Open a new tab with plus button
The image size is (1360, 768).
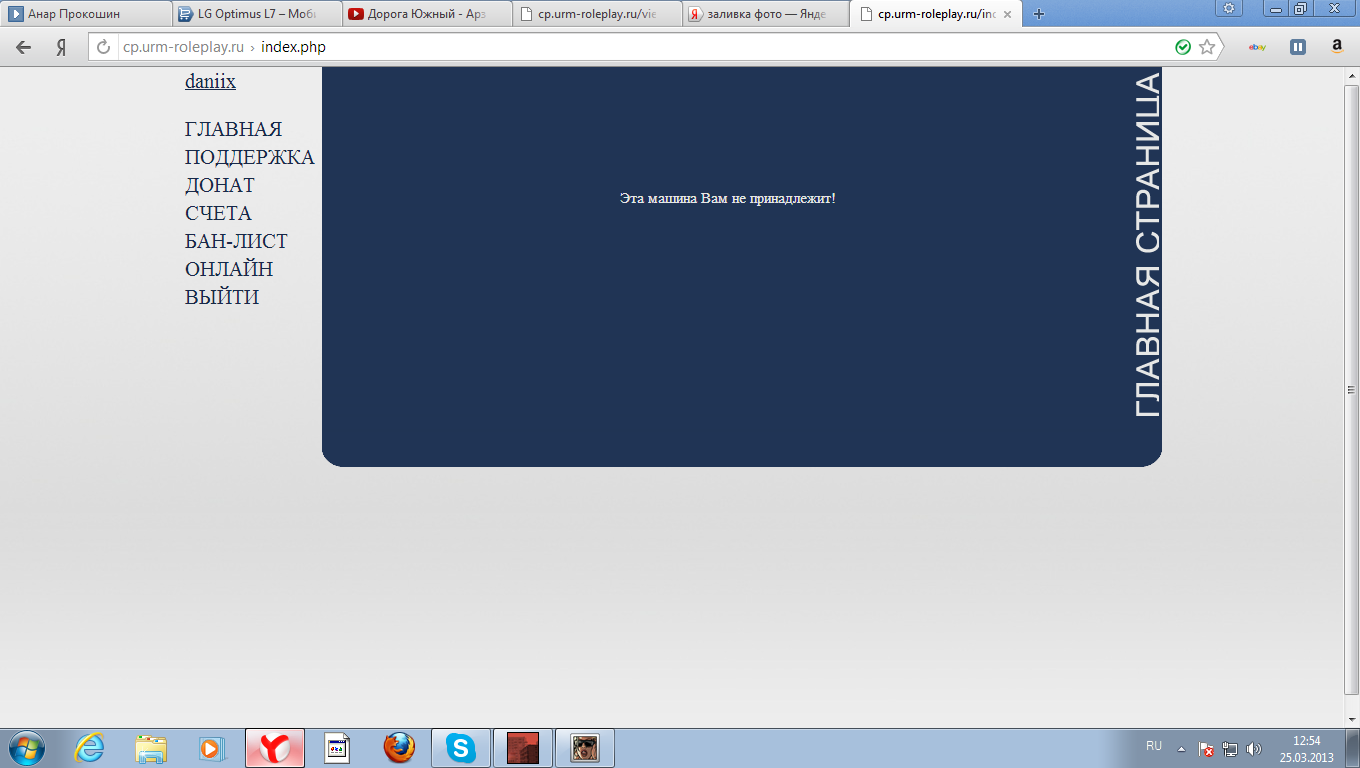tap(1039, 14)
